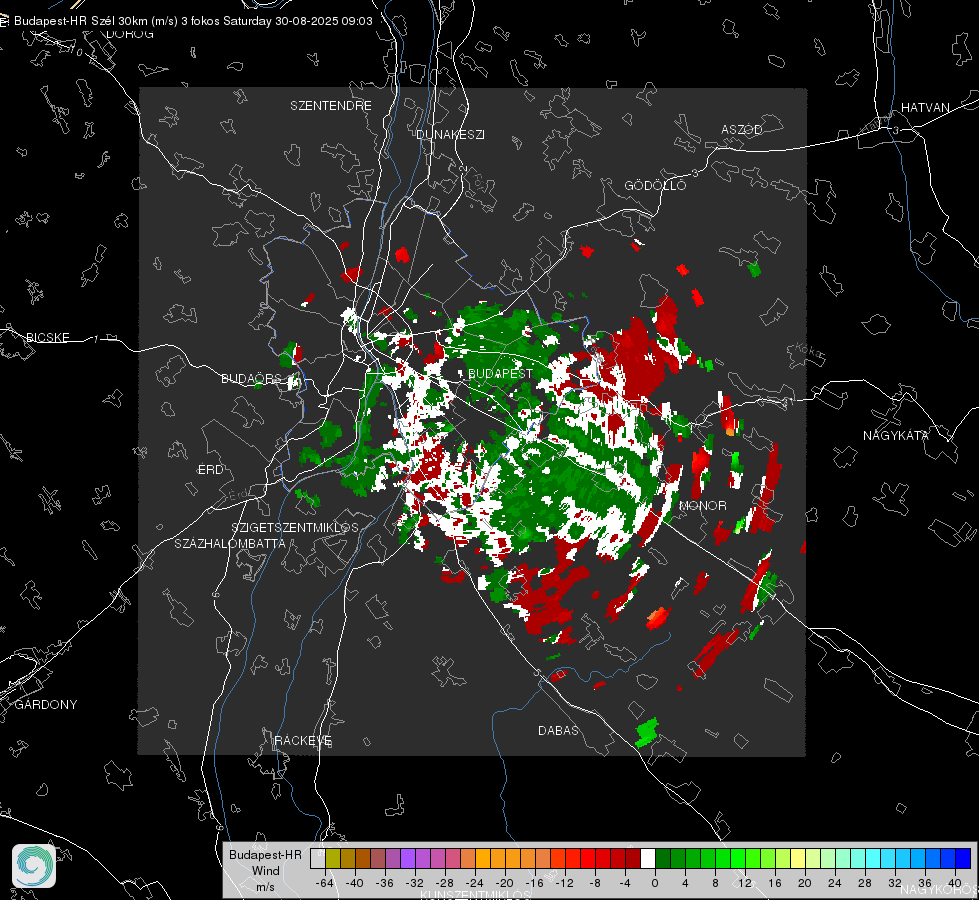Click the 0 legend scale value

pyautogui.click(x=654, y=883)
